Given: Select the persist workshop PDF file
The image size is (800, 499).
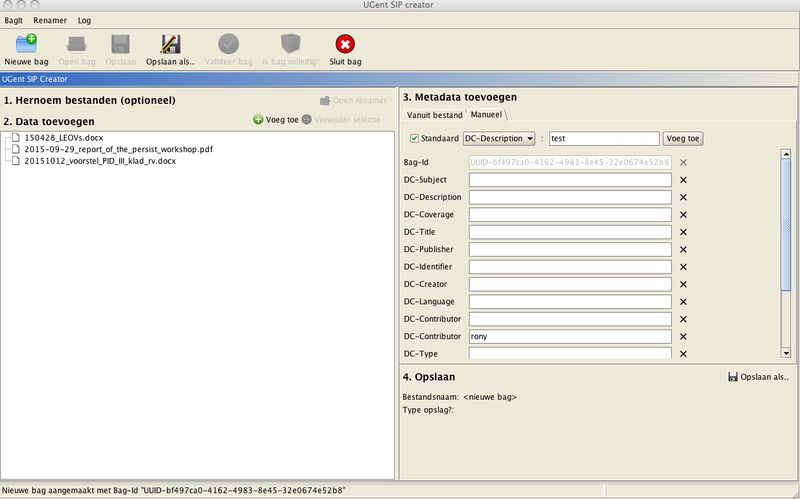Looking at the screenshot, I should pyautogui.click(x=118, y=149).
